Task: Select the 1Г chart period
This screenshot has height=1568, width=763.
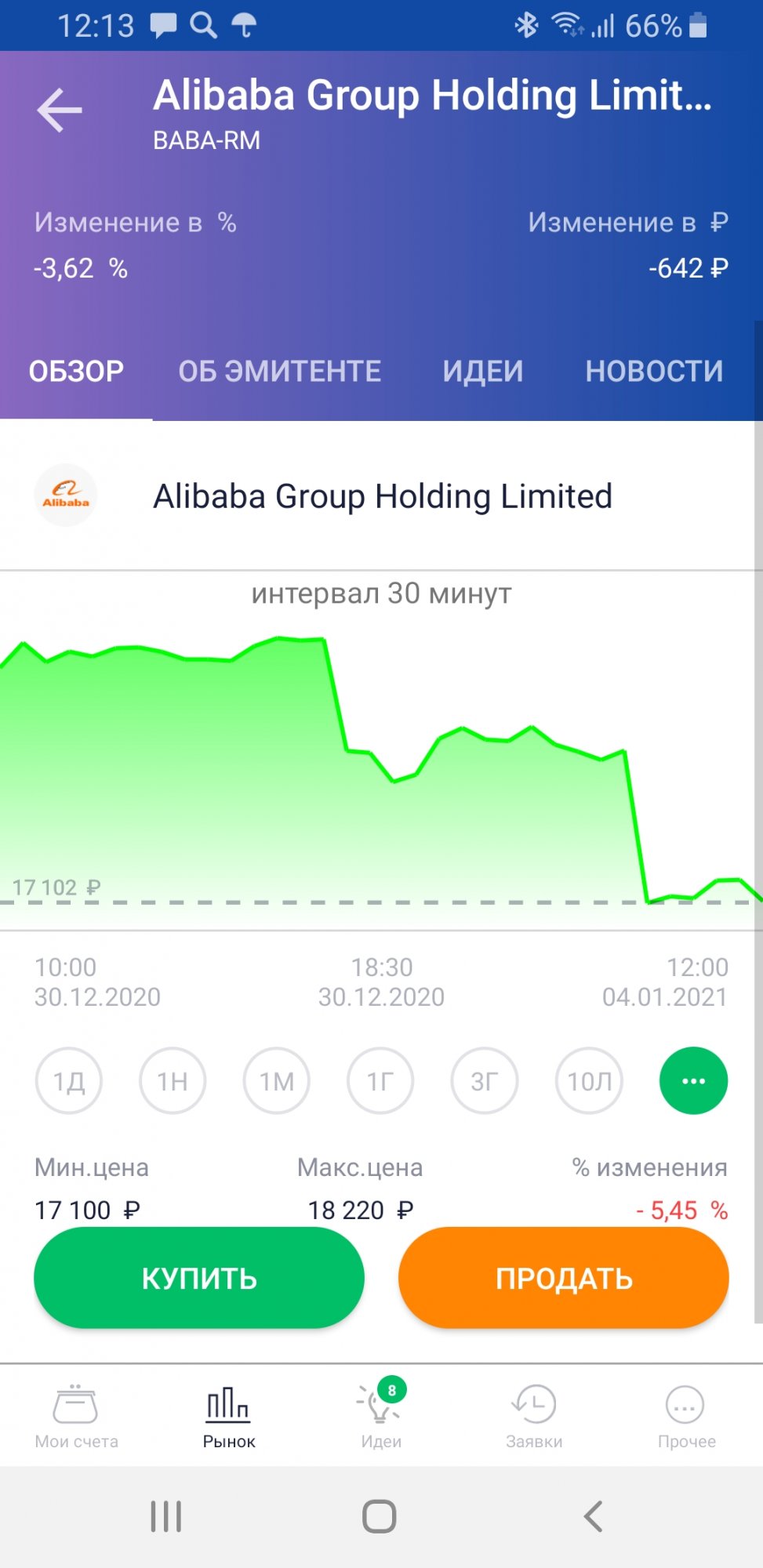Action: click(x=380, y=1081)
